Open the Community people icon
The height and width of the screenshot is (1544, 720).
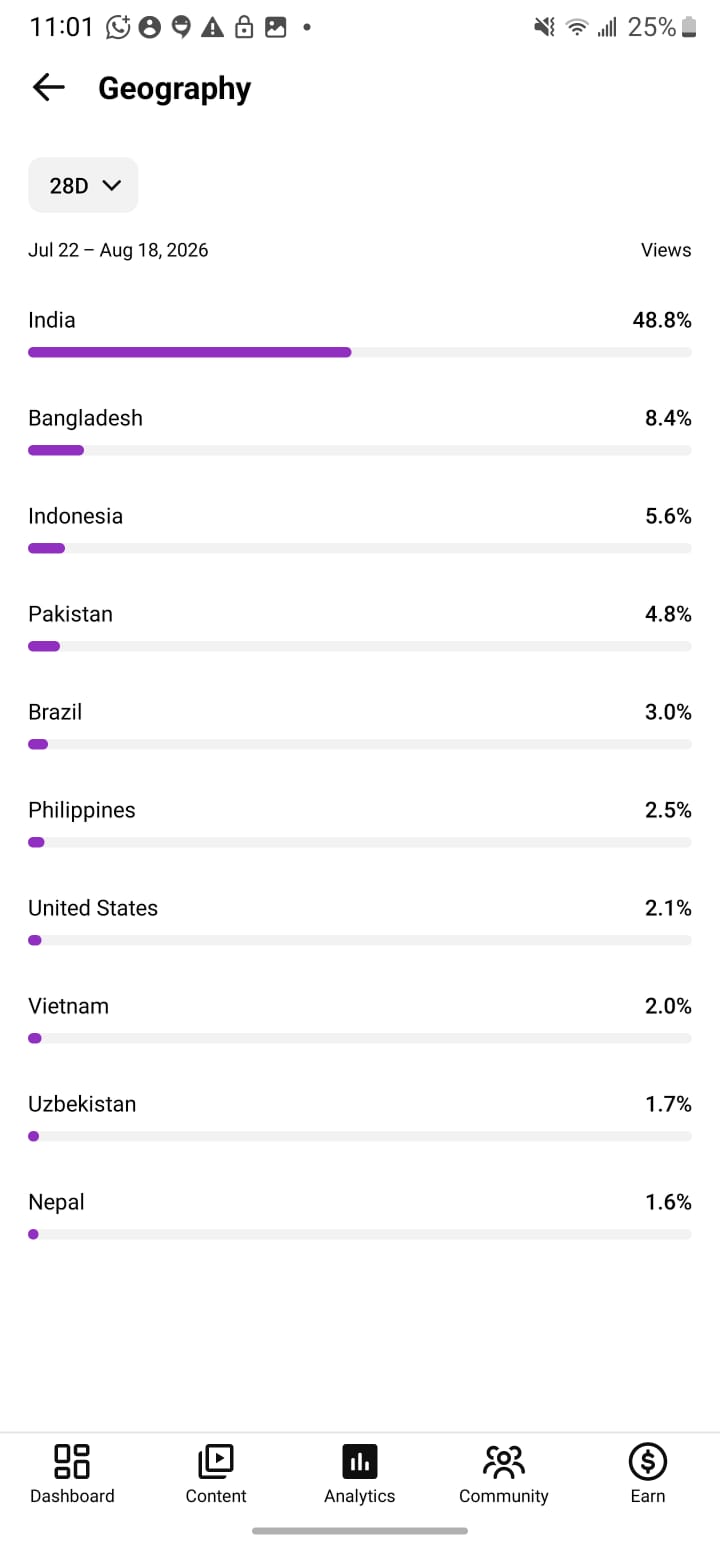[x=503, y=1461]
